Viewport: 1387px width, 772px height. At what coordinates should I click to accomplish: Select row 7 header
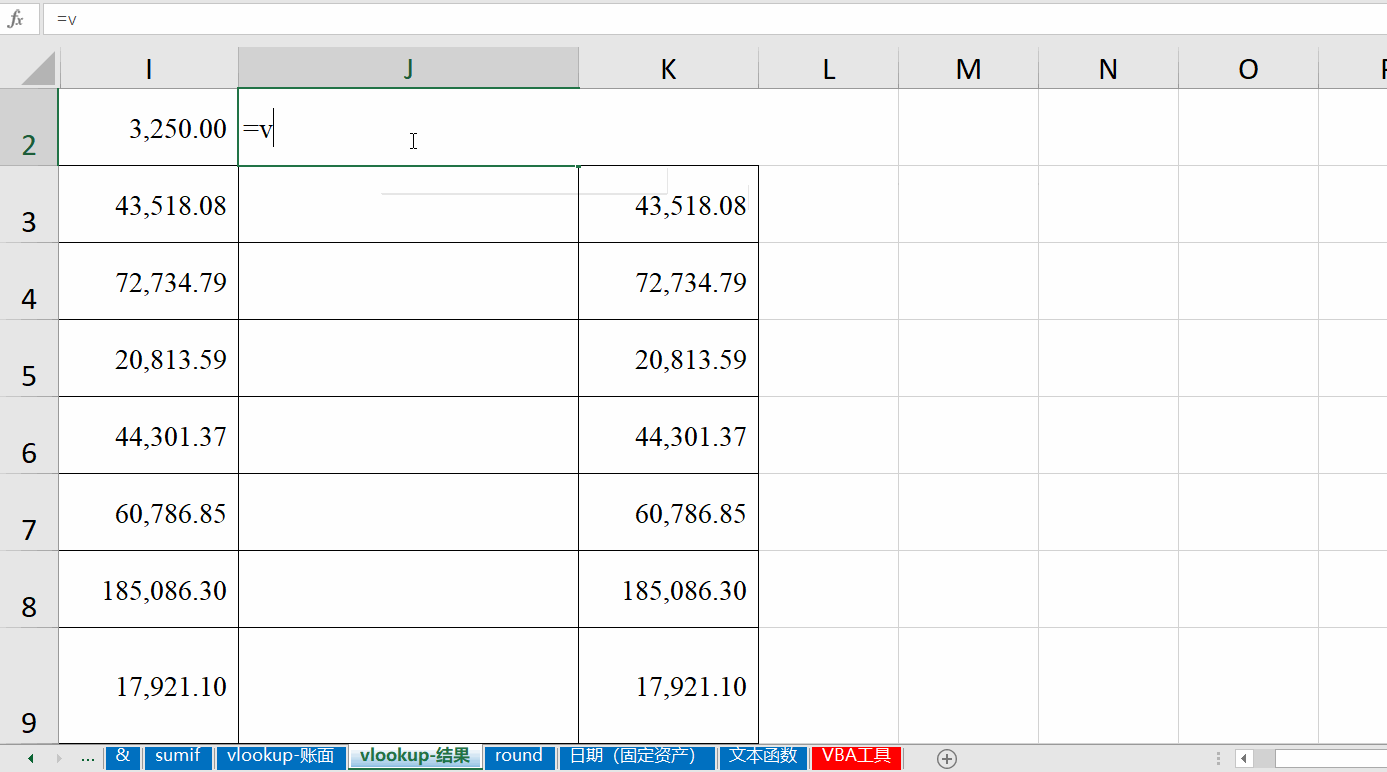pyautogui.click(x=29, y=512)
